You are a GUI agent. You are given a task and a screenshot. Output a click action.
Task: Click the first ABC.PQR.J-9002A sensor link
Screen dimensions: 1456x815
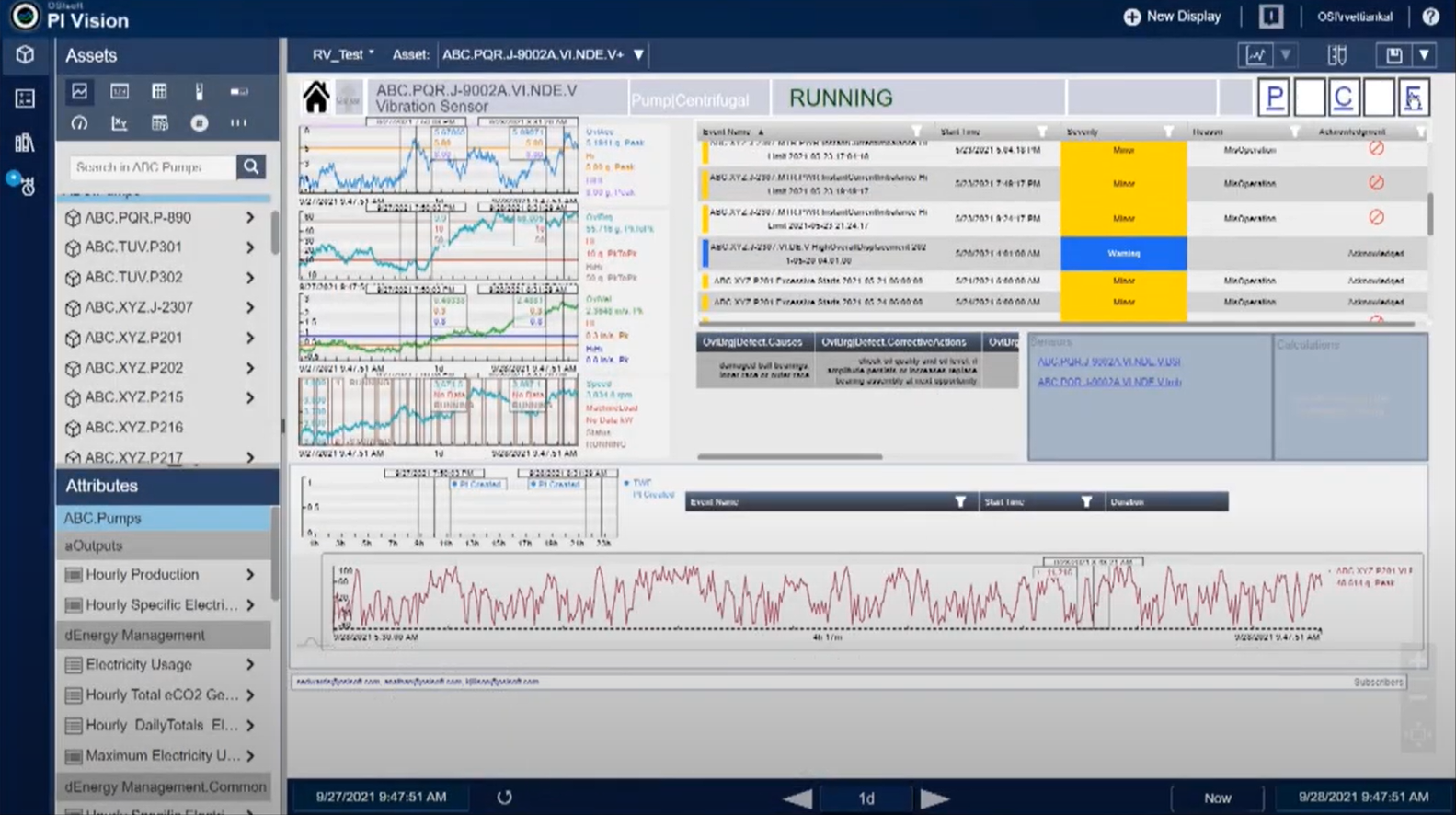point(1108,362)
